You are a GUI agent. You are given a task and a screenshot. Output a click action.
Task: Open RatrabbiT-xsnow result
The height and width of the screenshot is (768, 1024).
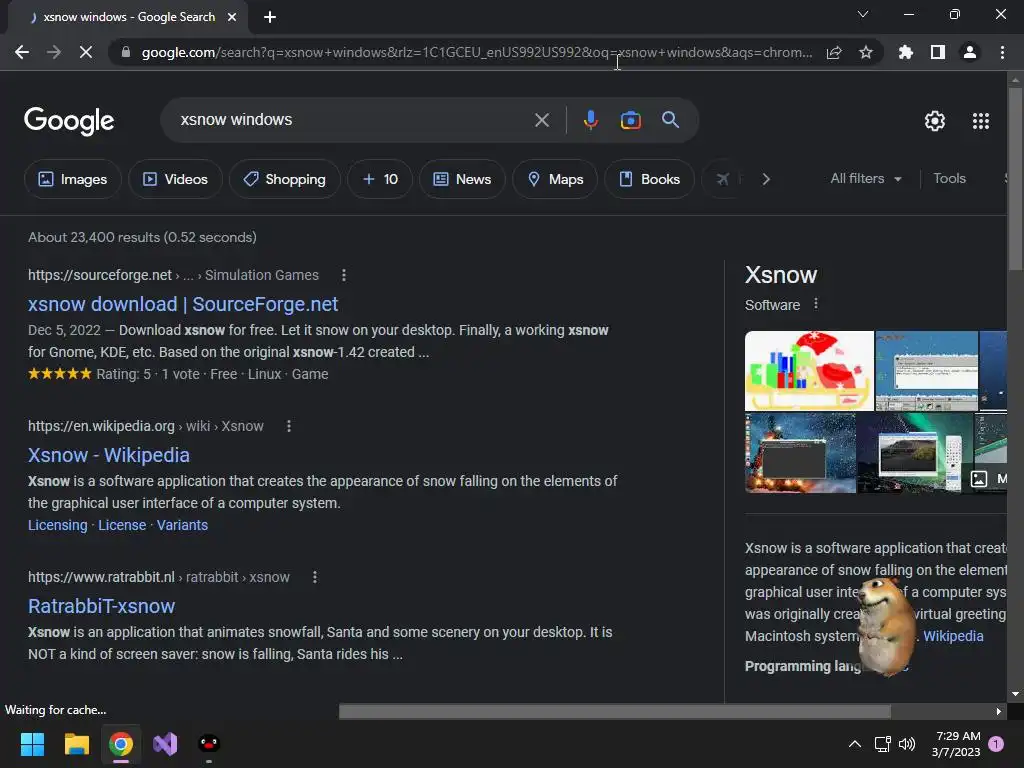point(101,606)
